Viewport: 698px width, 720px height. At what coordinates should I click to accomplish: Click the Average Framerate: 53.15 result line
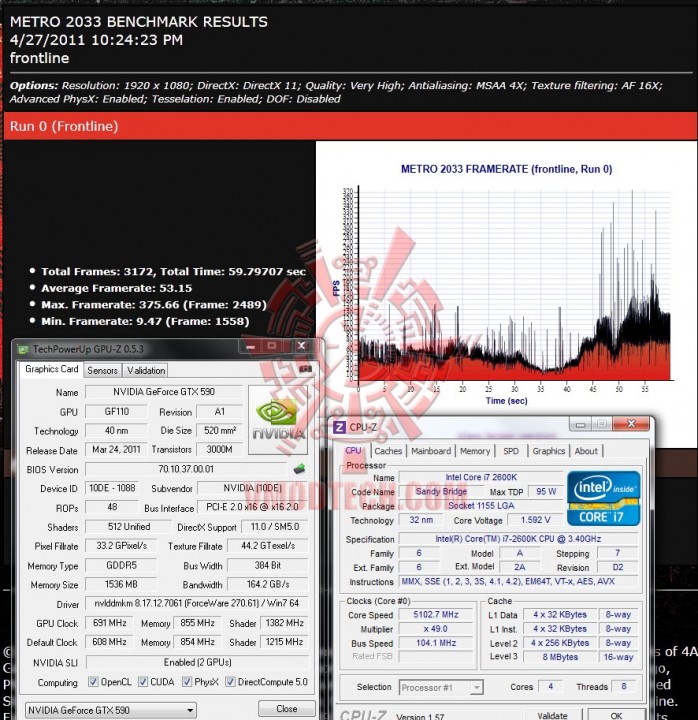point(117,288)
